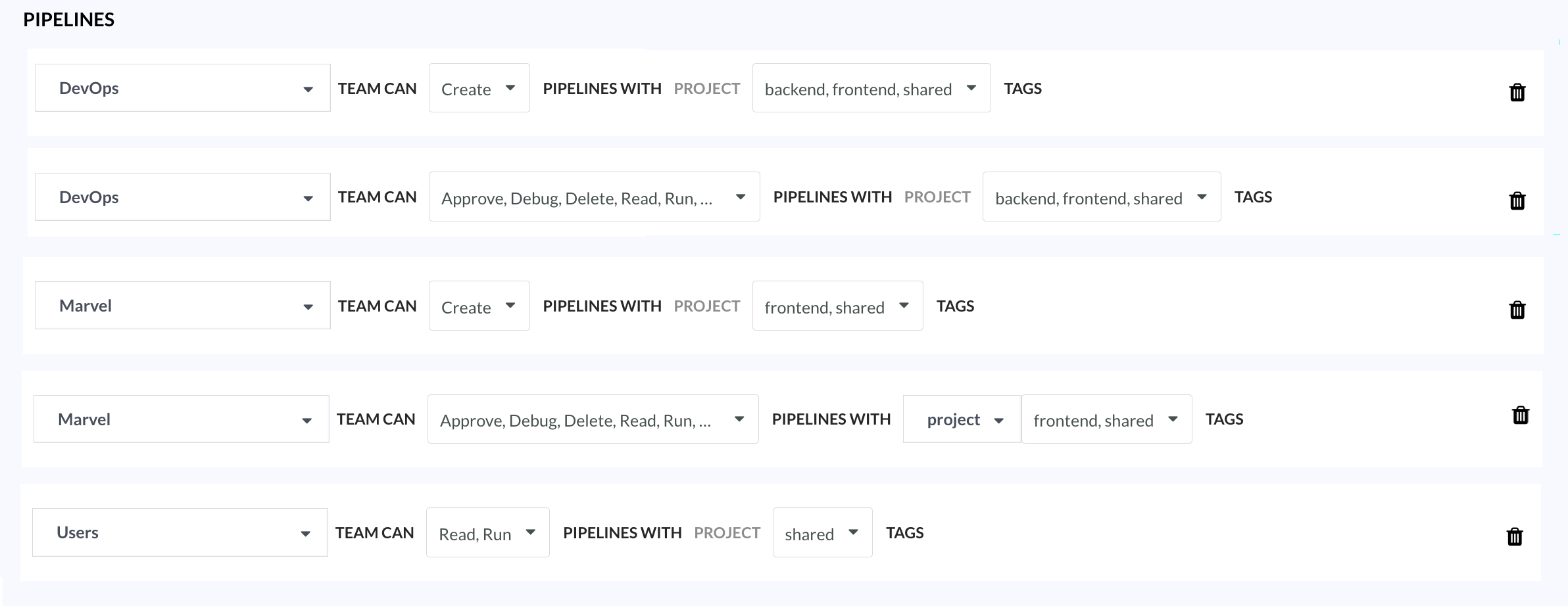Image resolution: width=1568 pixels, height=606 pixels.
Task: Click PROJECT label in Users rule
Action: [727, 533]
